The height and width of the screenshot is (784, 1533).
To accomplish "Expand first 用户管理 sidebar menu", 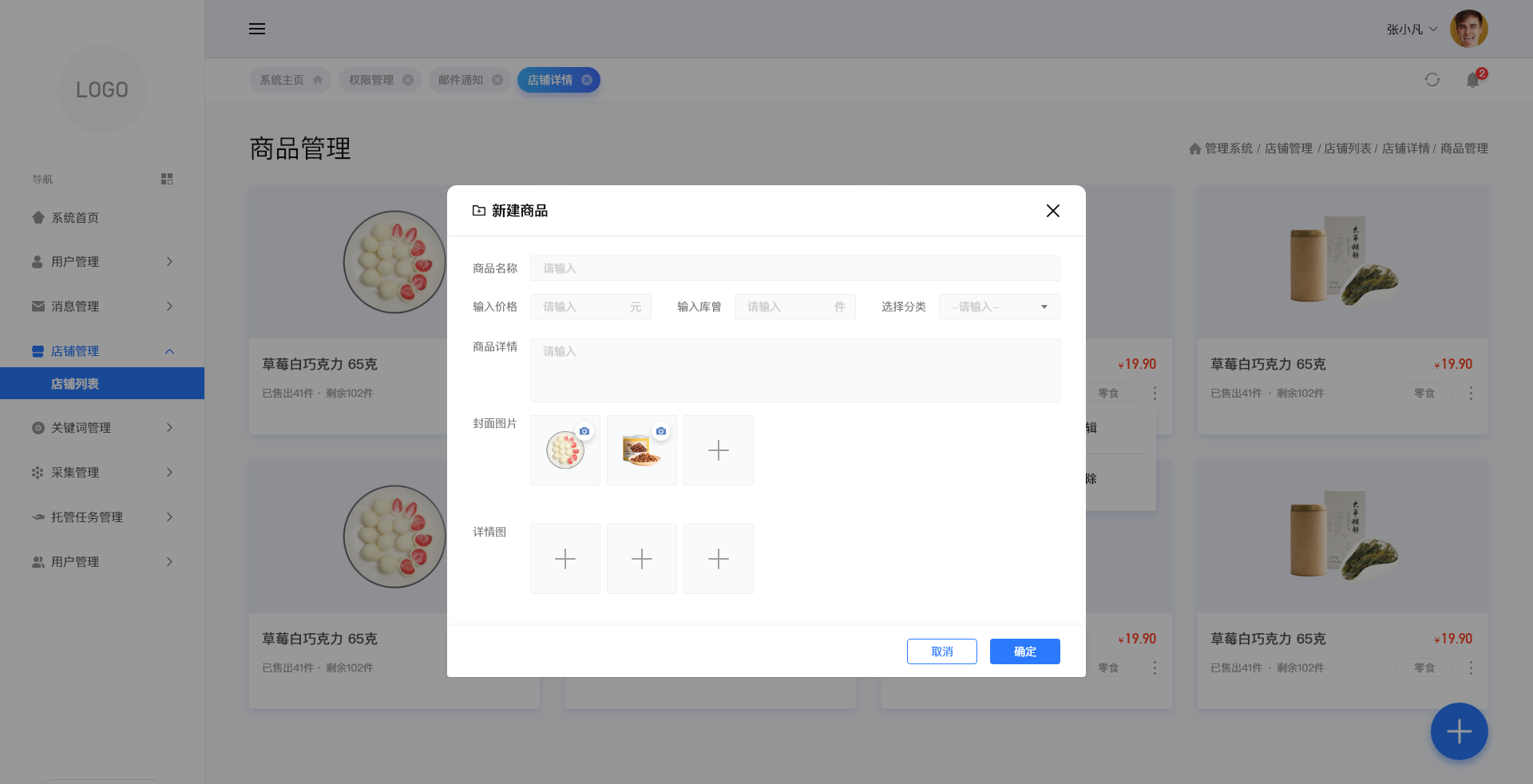I will (x=169, y=262).
